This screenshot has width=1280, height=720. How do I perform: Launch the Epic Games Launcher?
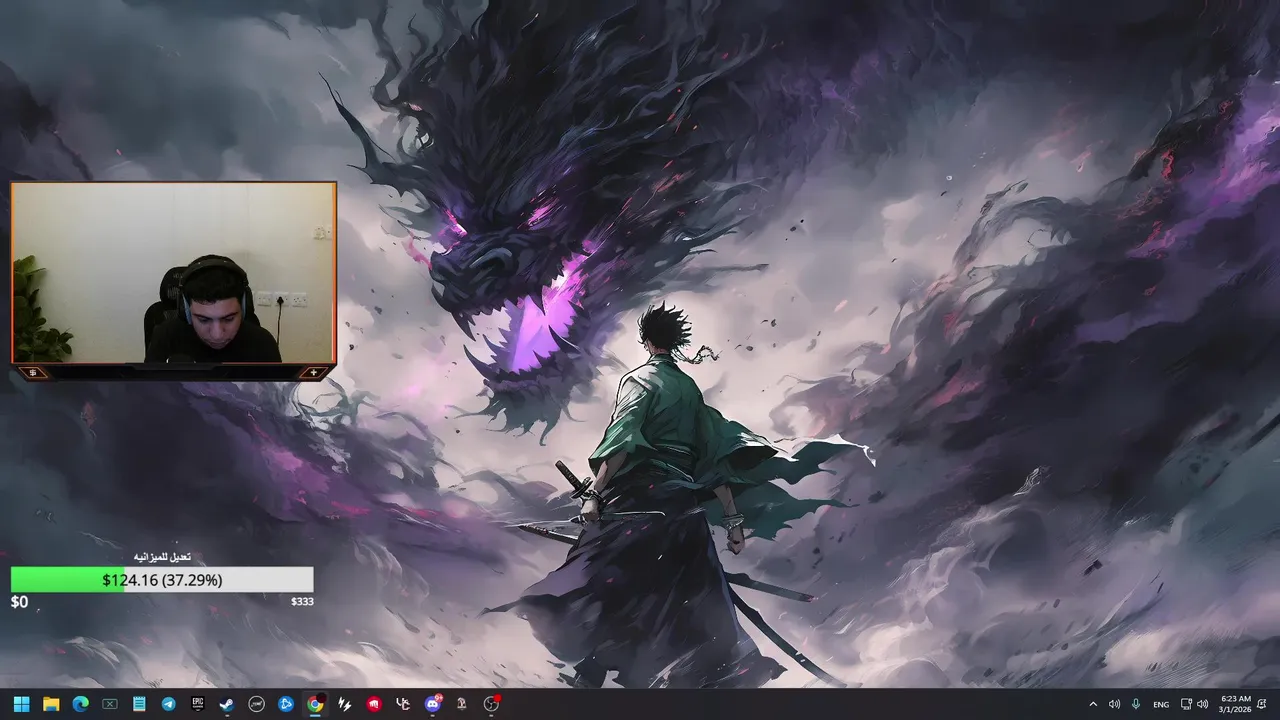click(x=198, y=704)
